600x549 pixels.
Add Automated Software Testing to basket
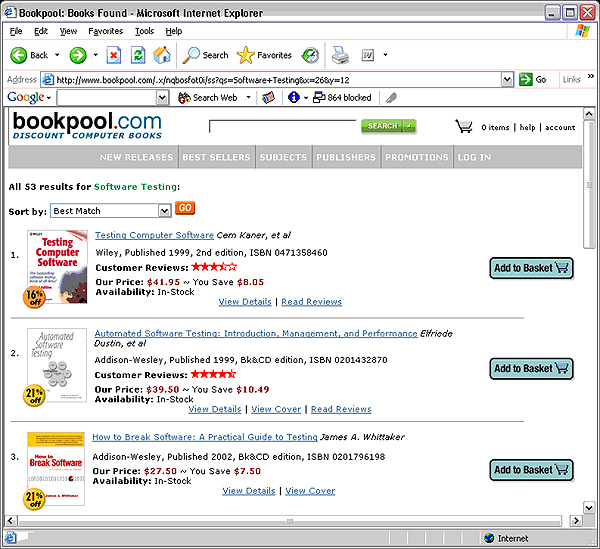[x=532, y=368]
